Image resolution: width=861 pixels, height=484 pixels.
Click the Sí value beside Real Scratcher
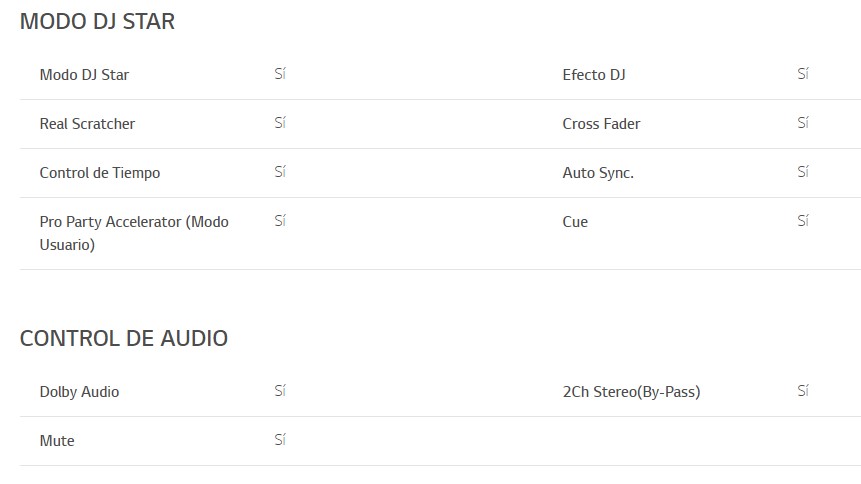point(280,123)
